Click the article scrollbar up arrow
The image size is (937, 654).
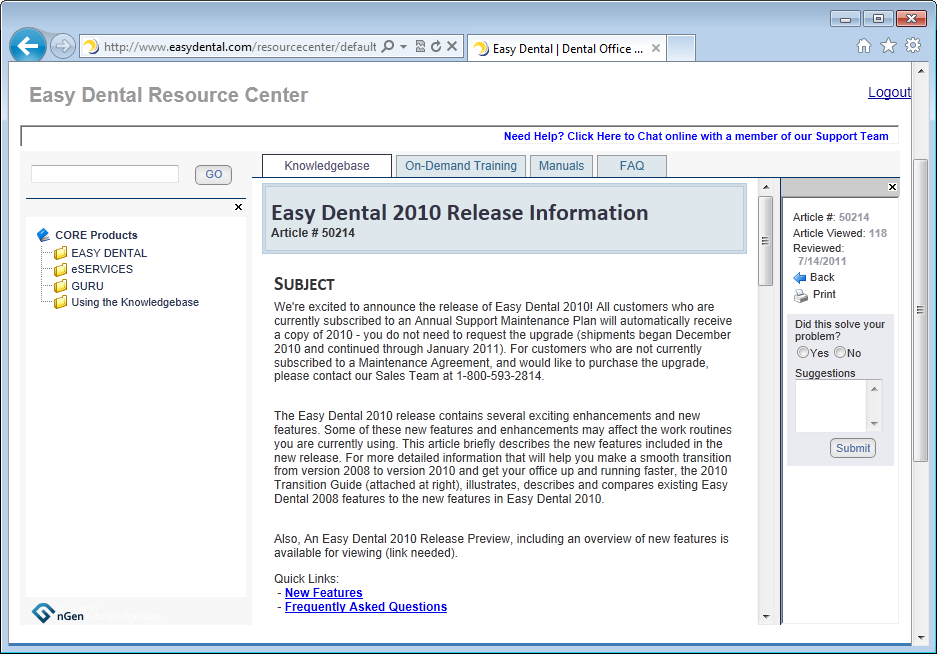[765, 187]
